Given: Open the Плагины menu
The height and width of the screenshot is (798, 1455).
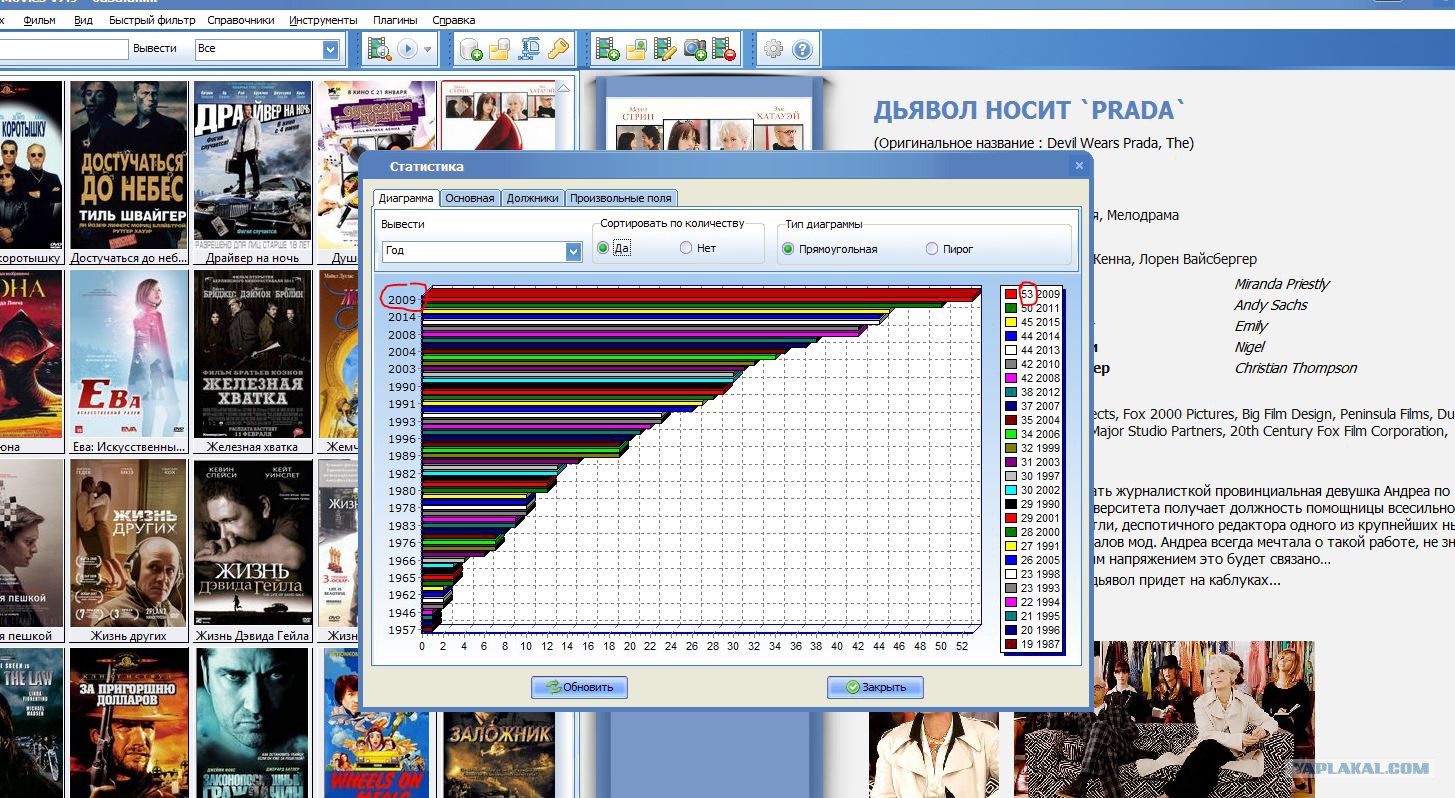Looking at the screenshot, I should pyautogui.click(x=396, y=20).
